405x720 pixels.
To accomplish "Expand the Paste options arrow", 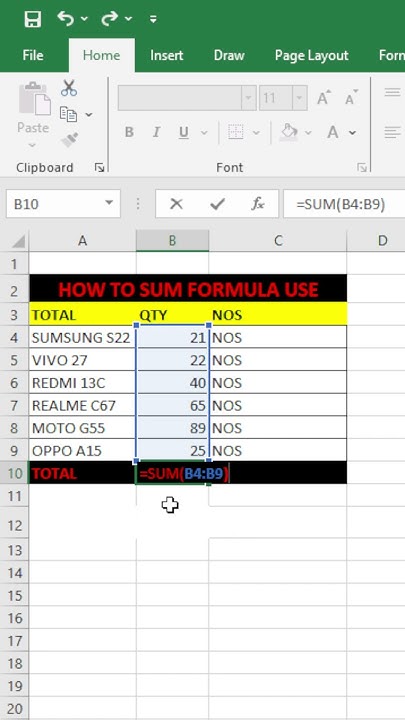I will coord(32,146).
